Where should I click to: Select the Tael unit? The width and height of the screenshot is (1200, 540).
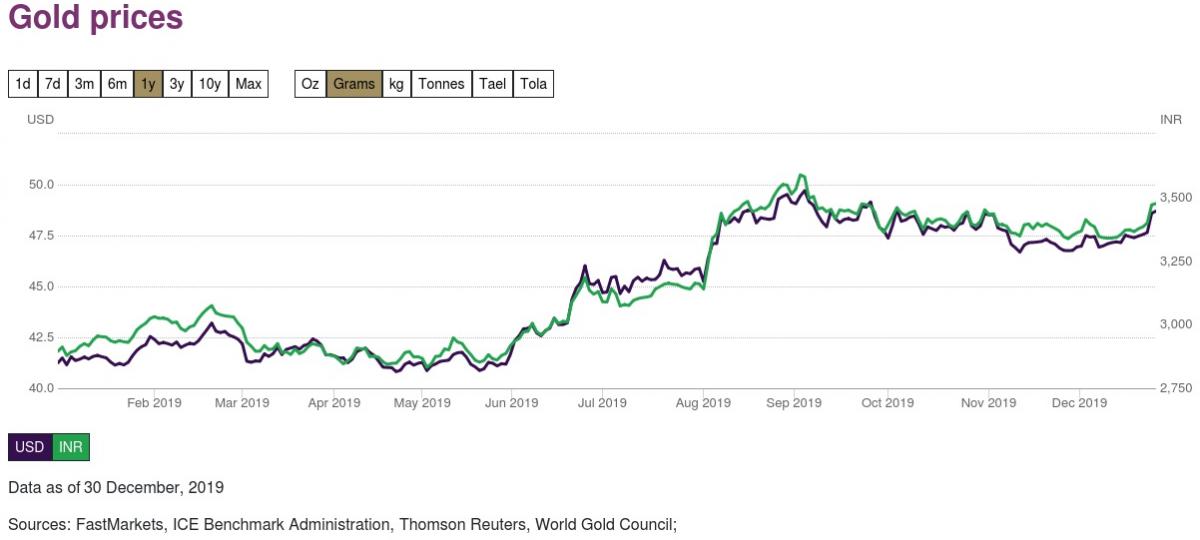pos(493,84)
